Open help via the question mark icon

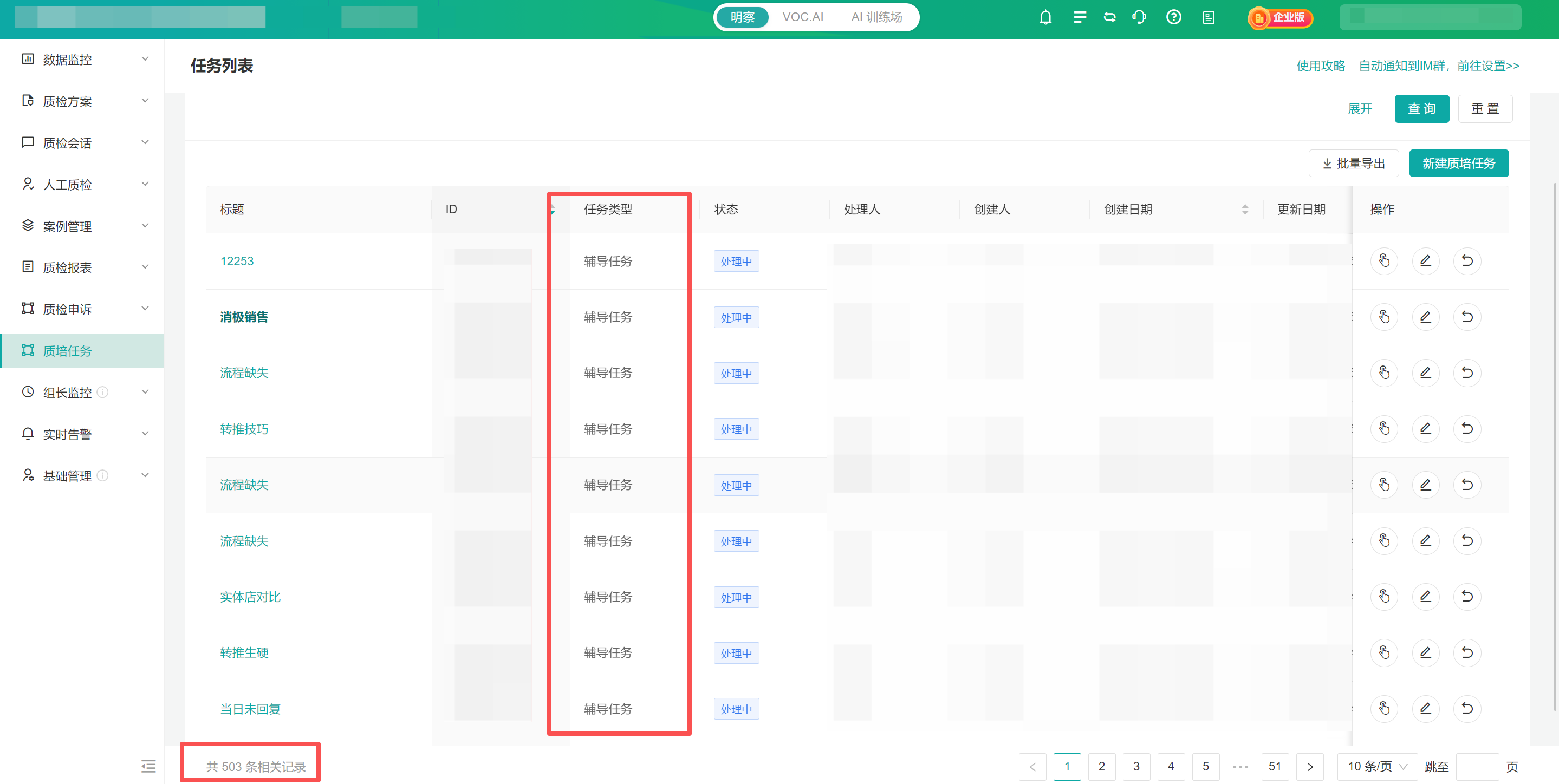[x=1173, y=17]
